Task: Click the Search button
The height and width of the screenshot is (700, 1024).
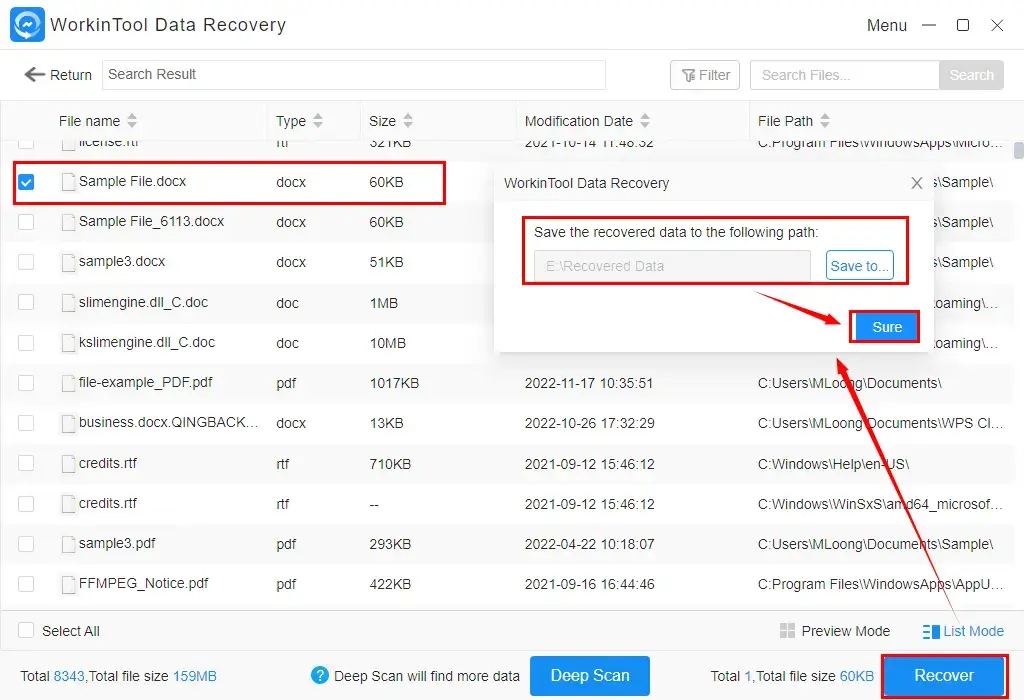Action: coord(971,75)
